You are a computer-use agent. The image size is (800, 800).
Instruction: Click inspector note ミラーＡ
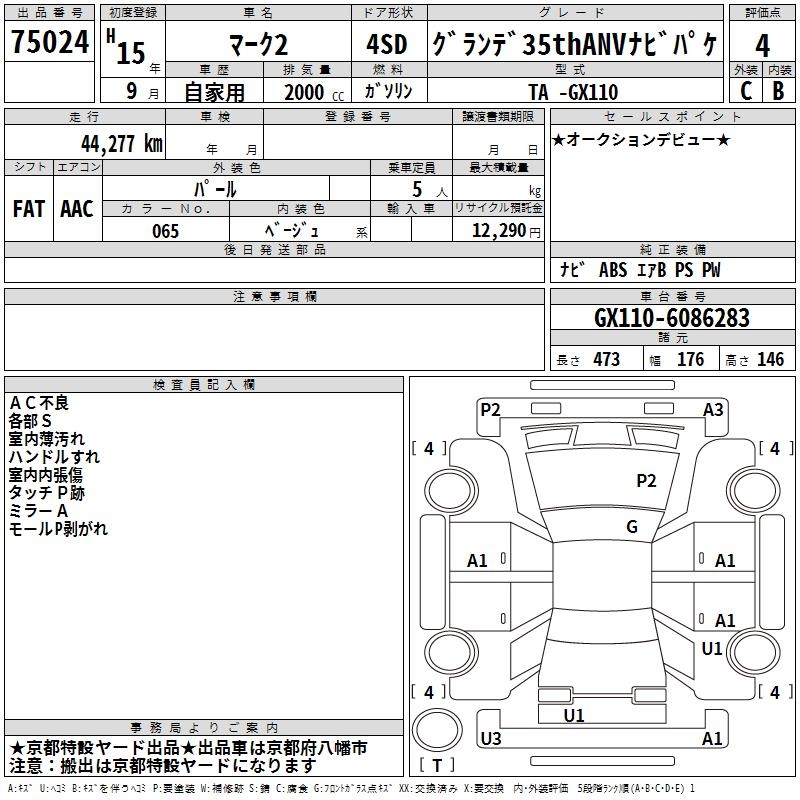[x=38, y=511]
